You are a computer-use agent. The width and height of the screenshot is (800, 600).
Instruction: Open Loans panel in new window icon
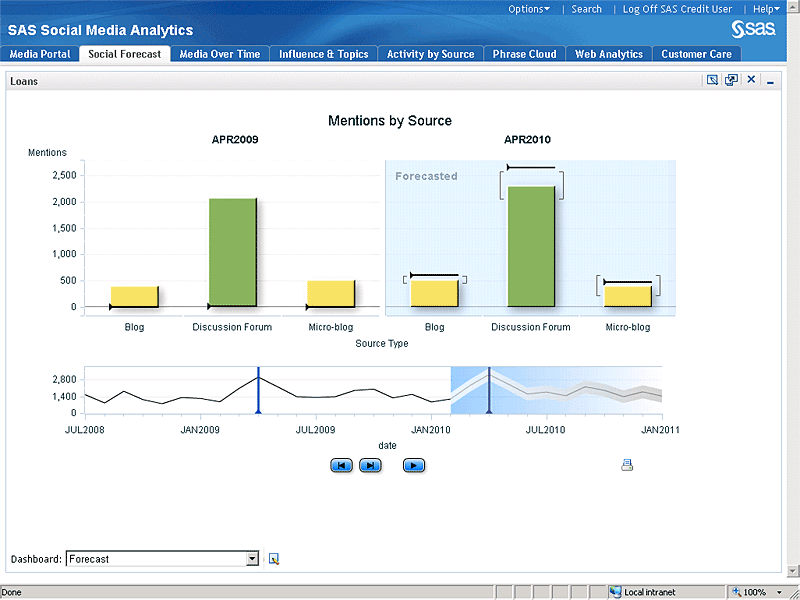point(731,80)
